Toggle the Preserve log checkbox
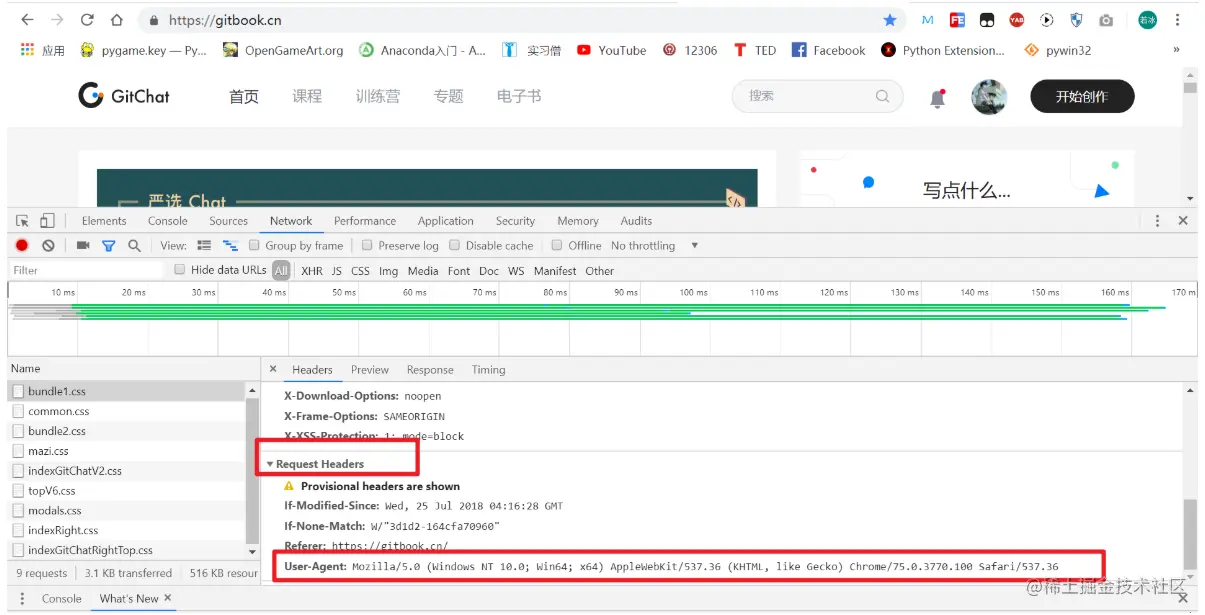Image resolution: width=1205 pixels, height=615 pixels. tap(367, 245)
